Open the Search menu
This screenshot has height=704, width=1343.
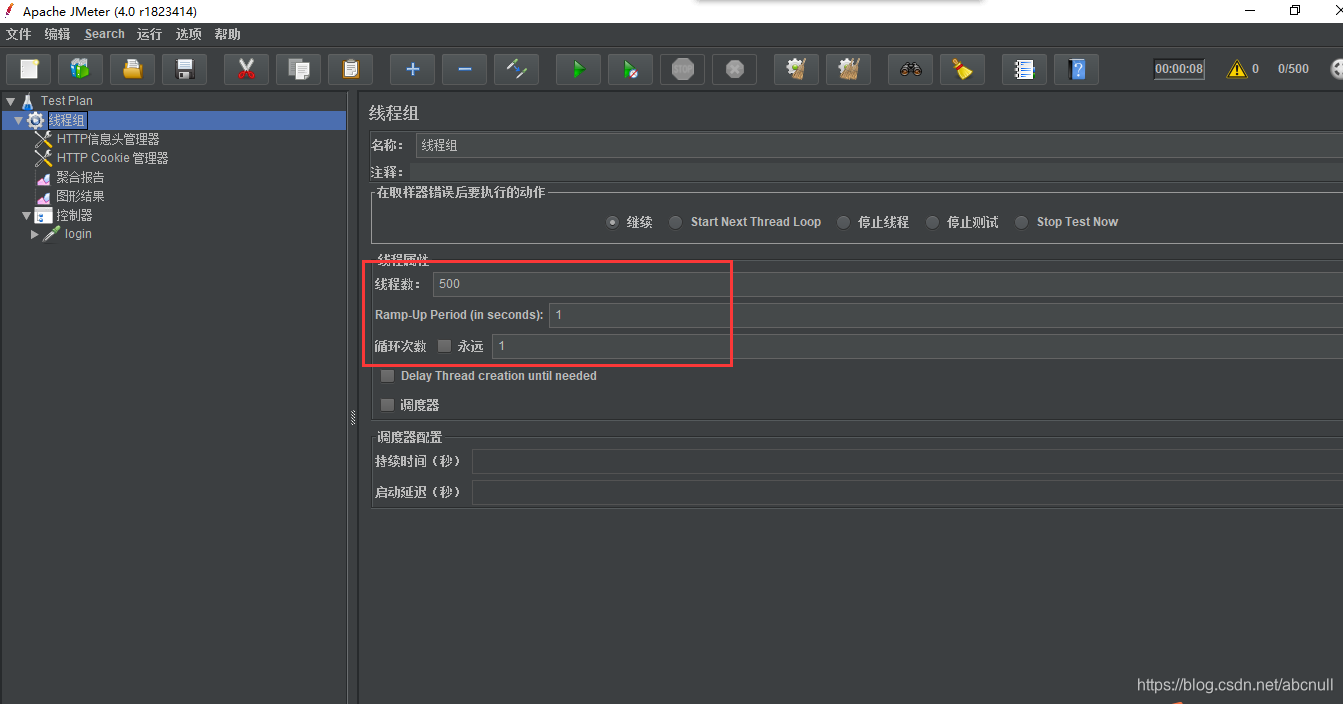(x=104, y=34)
